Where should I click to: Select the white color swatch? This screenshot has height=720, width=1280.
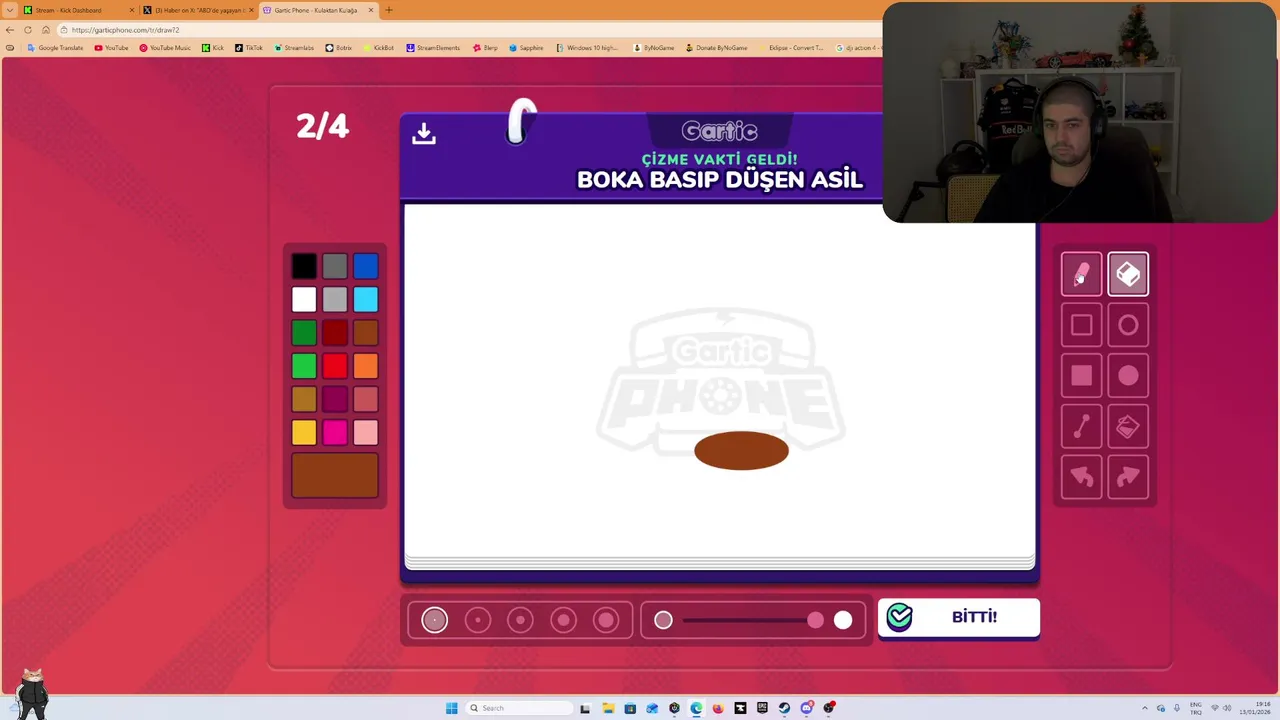(304, 299)
